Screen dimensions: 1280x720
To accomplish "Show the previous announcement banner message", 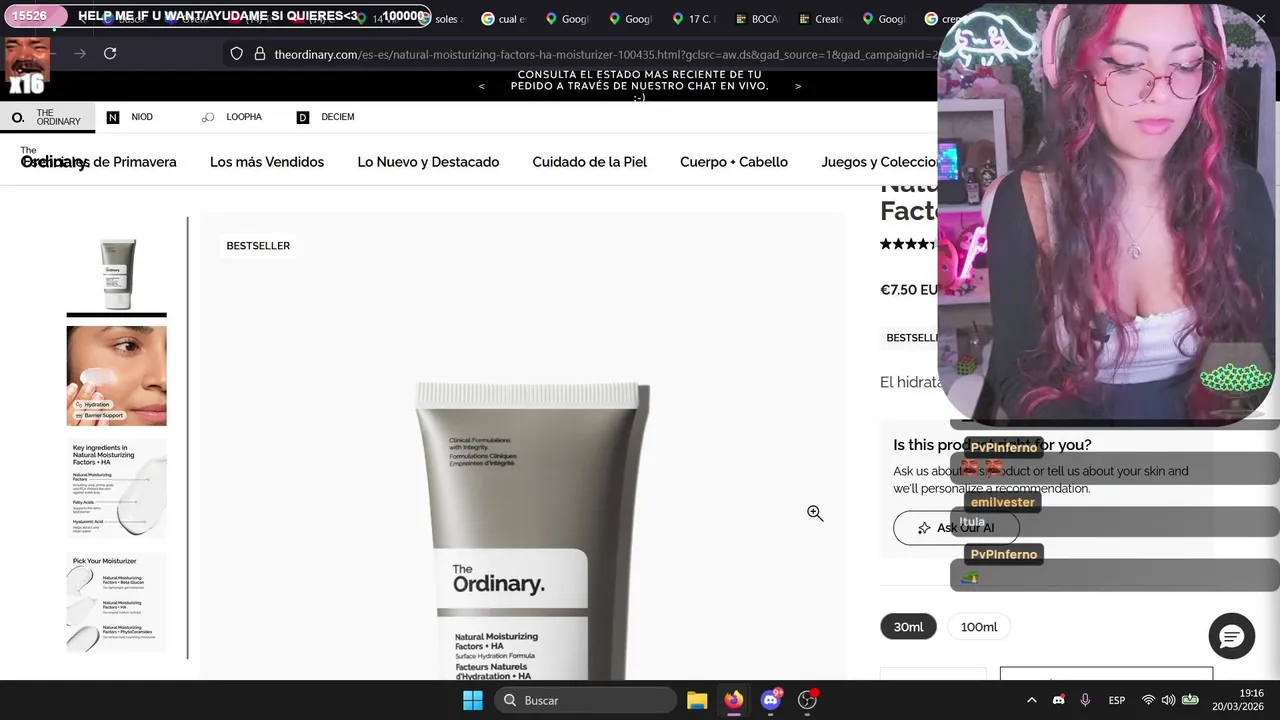I will click(481, 86).
